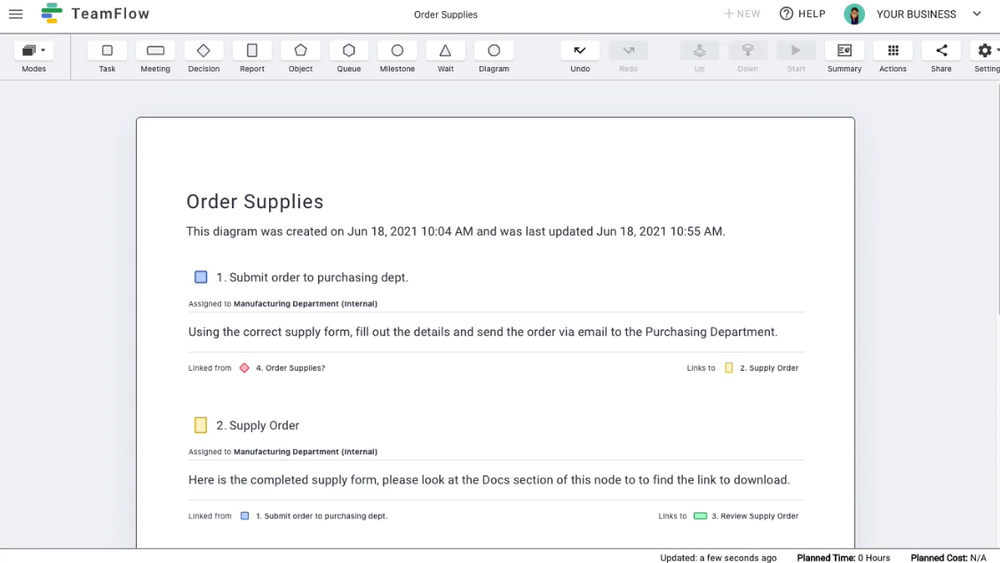Viewport: 1000px width, 563px height.
Task: Jump to linked 4. Order Supplies? node
Action: coord(289,368)
